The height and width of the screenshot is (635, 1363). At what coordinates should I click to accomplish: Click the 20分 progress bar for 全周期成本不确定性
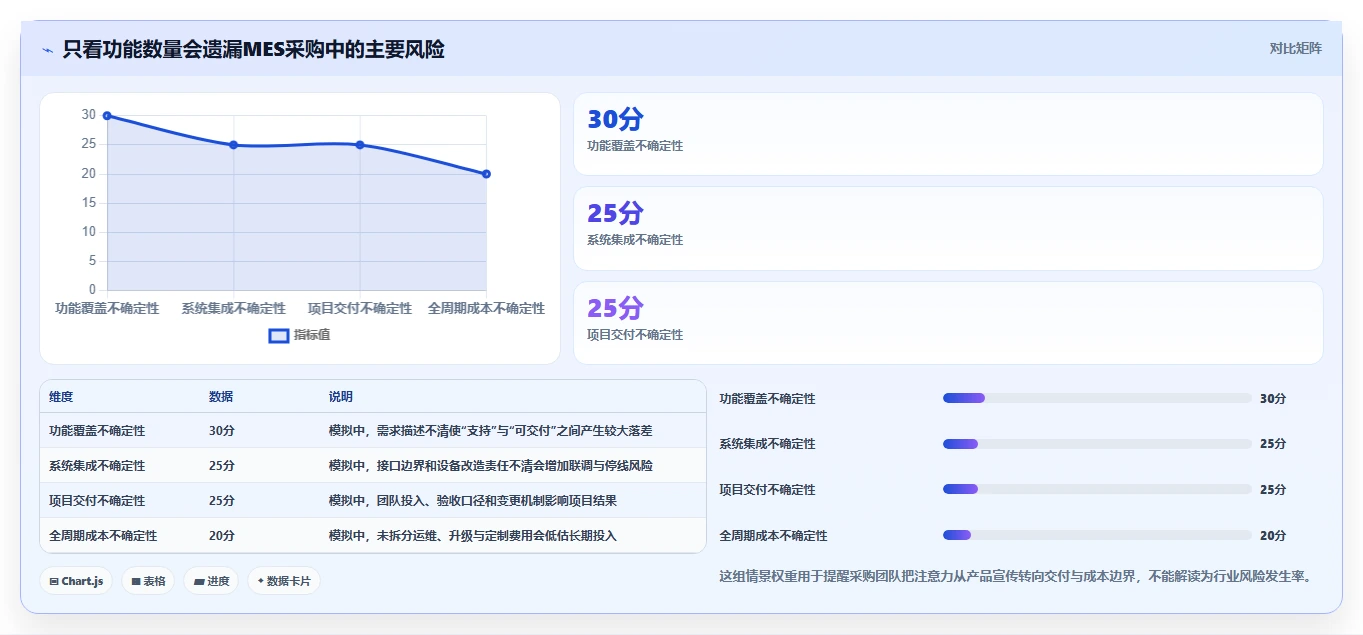(1097, 535)
